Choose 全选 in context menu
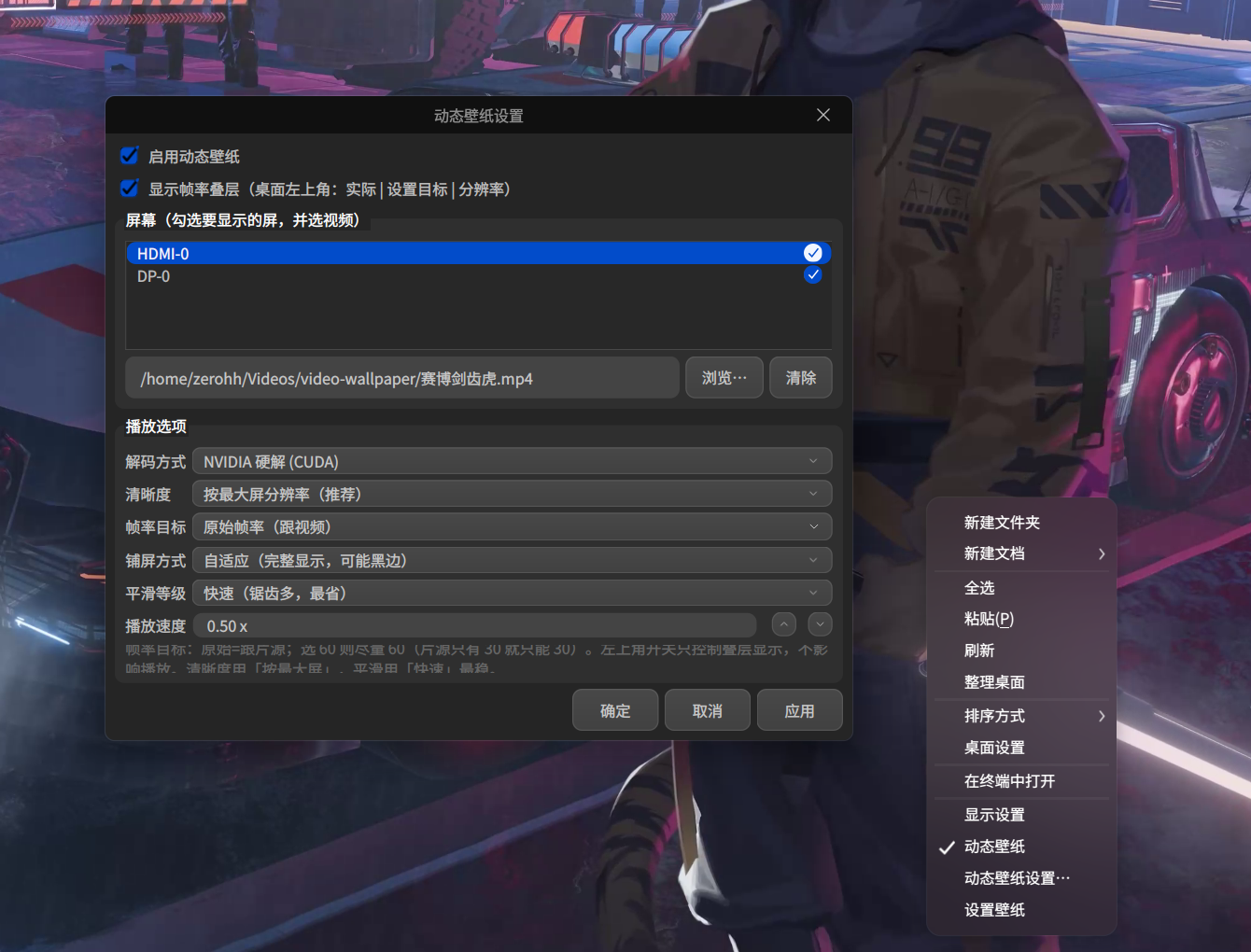1251x952 pixels. [1022, 588]
